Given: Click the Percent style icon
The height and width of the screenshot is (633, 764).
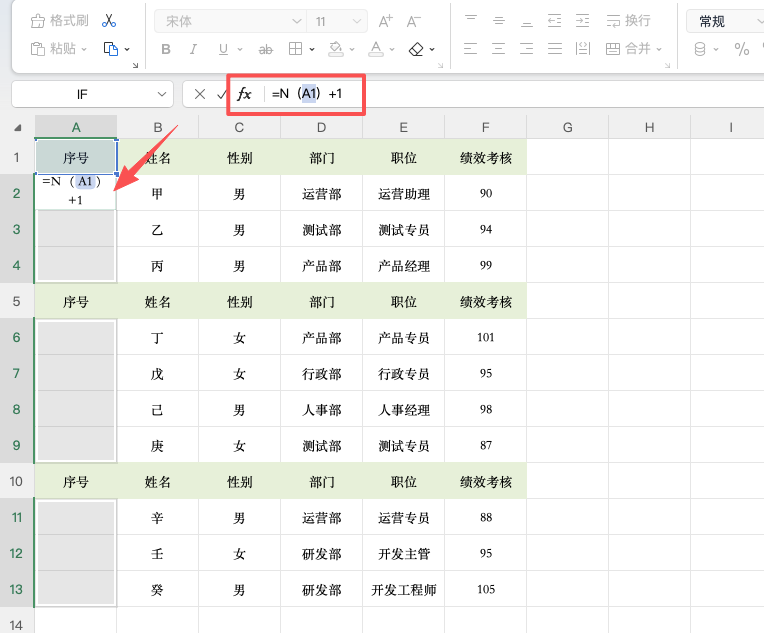Looking at the screenshot, I should click(742, 49).
